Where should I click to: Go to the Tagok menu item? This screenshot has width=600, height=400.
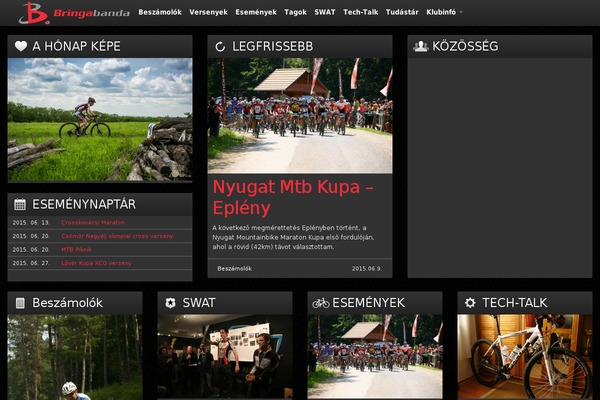(295, 12)
